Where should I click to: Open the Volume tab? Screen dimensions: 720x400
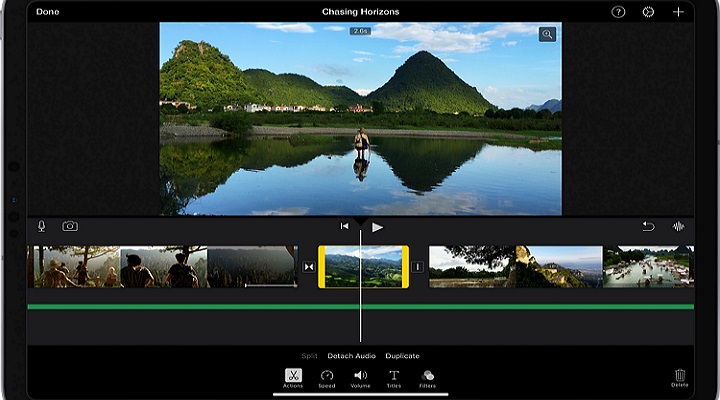point(360,379)
